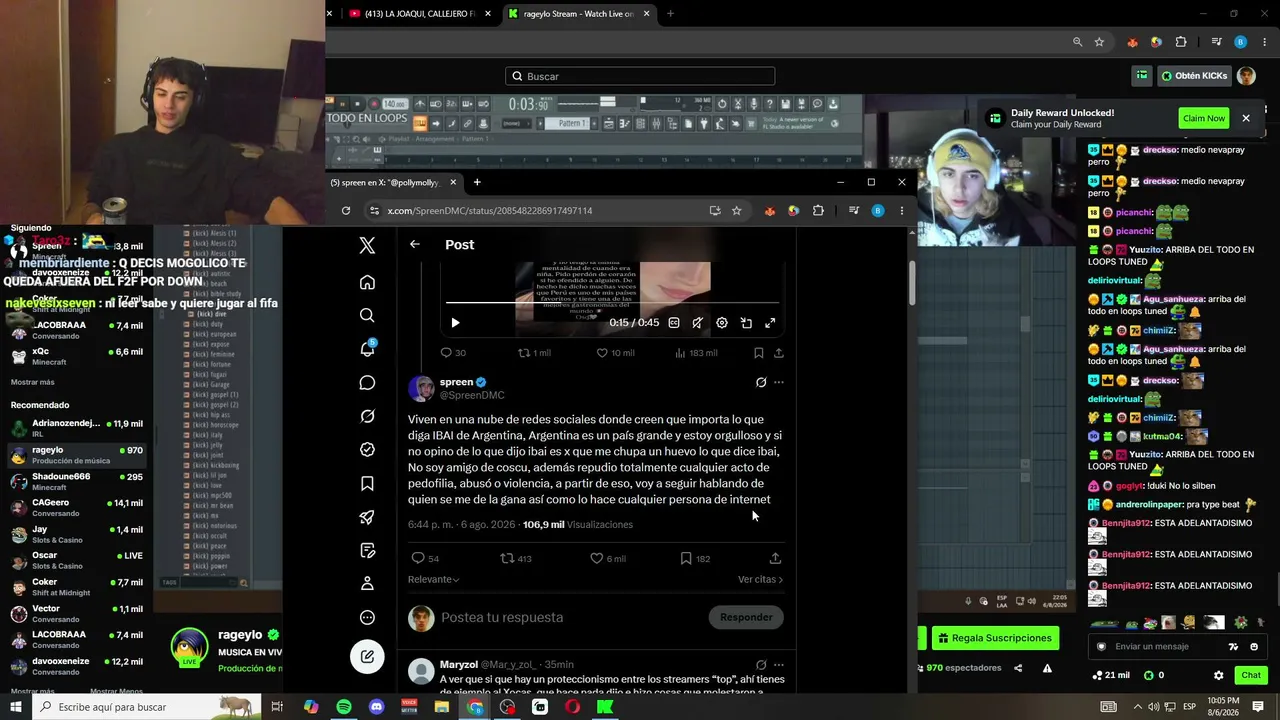Send message with green Chat button
The image size is (1280, 720).
click(1251, 675)
